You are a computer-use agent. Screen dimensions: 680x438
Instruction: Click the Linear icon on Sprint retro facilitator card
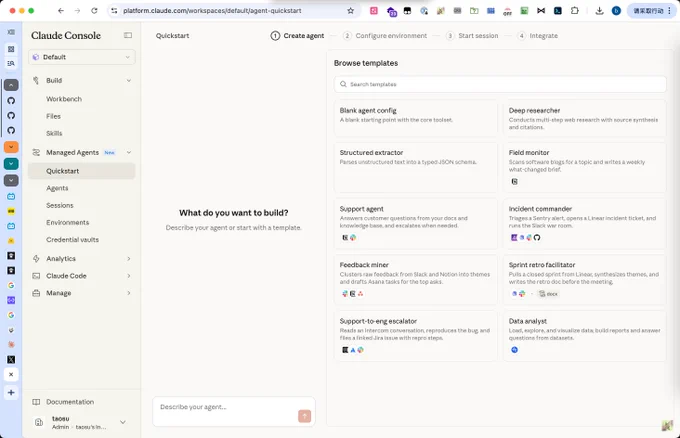click(x=514, y=294)
